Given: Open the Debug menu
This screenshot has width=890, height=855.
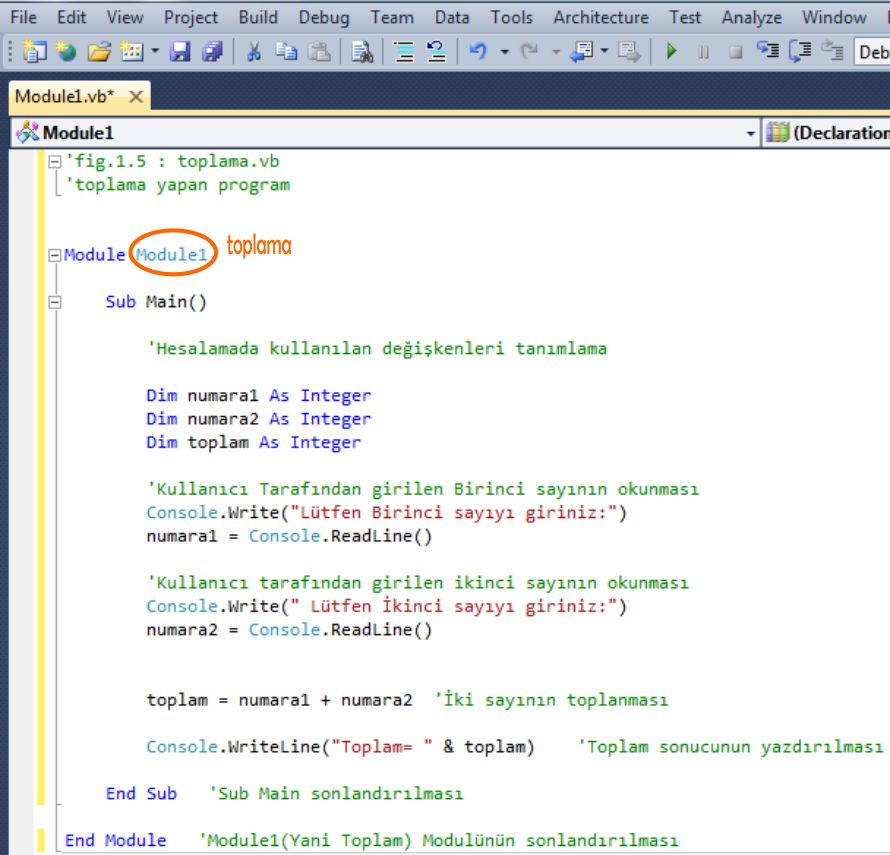Looking at the screenshot, I should [x=324, y=18].
